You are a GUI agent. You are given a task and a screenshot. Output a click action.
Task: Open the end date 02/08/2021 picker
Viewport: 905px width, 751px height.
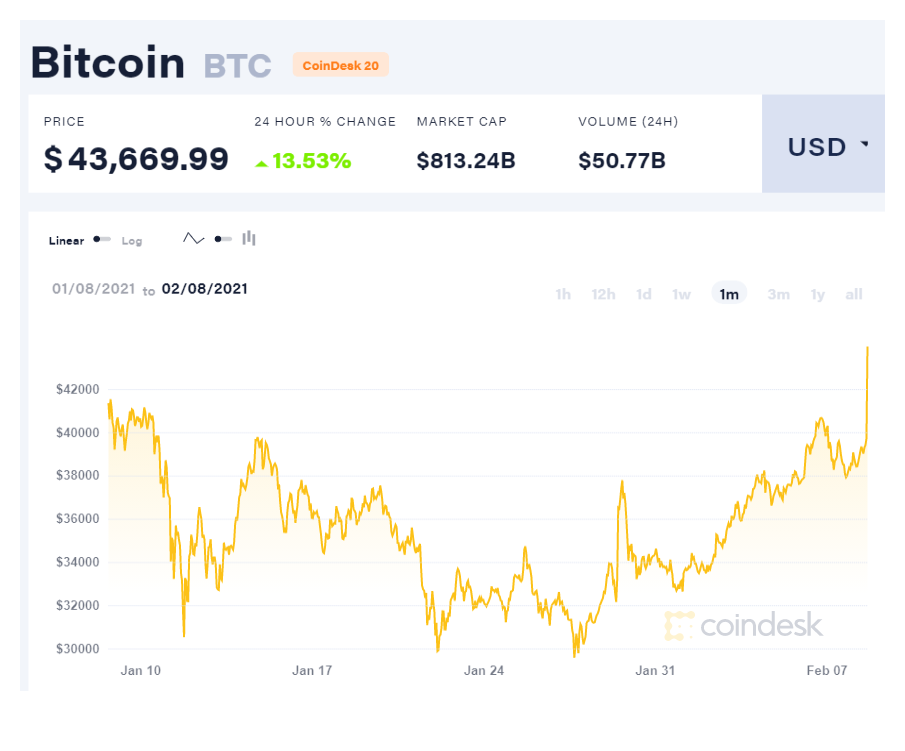pyautogui.click(x=205, y=289)
